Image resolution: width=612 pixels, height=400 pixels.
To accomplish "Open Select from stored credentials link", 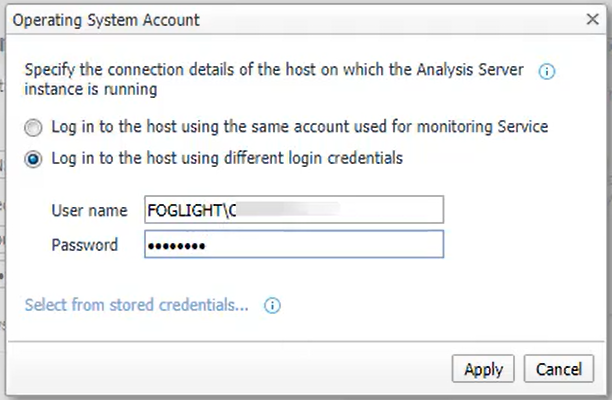I will pyautogui.click(x=137, y=305).
